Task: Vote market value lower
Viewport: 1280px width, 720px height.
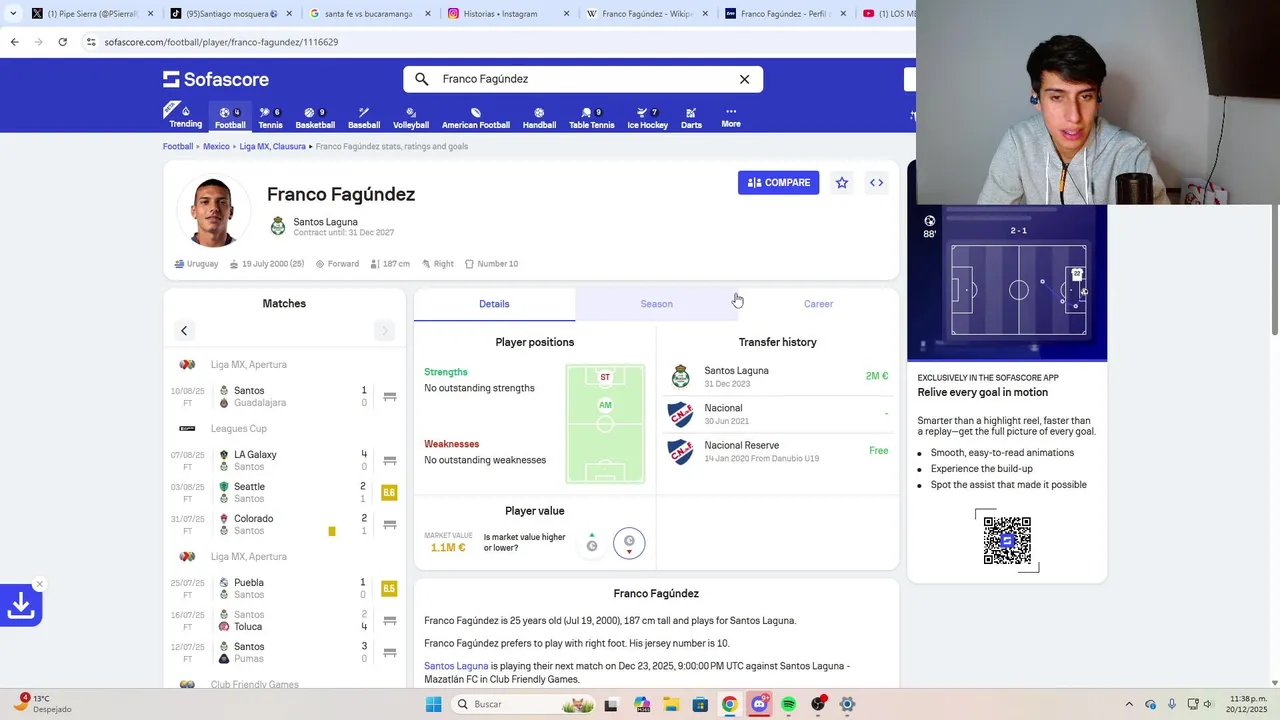Action: (629, 543)
